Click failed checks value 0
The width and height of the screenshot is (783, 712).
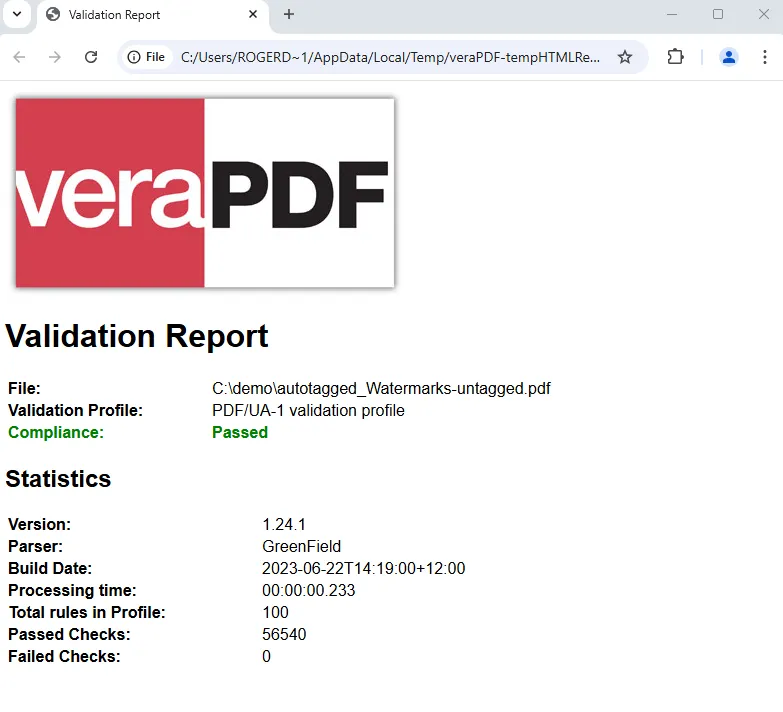click(266, 656)
